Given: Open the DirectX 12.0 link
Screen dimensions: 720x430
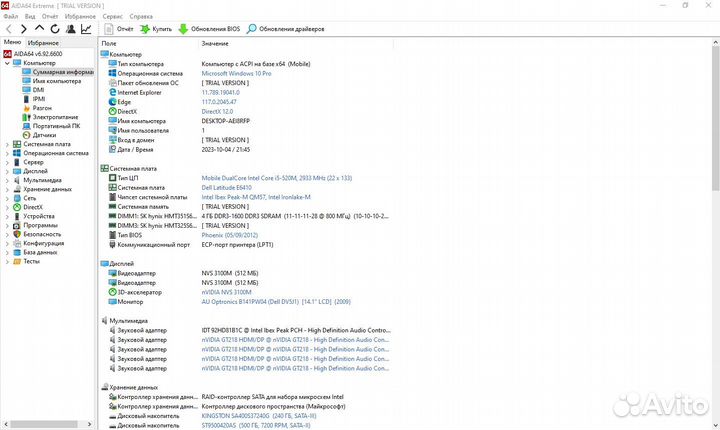Looking at the screenshot, I should (217, 112).
